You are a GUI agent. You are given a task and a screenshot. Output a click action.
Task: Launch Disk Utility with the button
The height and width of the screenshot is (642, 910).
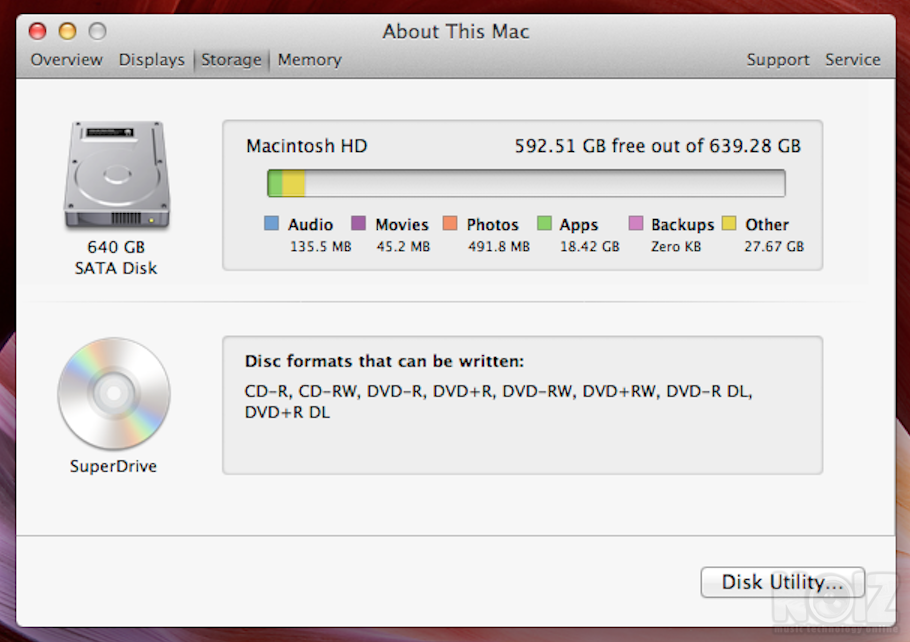click(x=782, y=582)
